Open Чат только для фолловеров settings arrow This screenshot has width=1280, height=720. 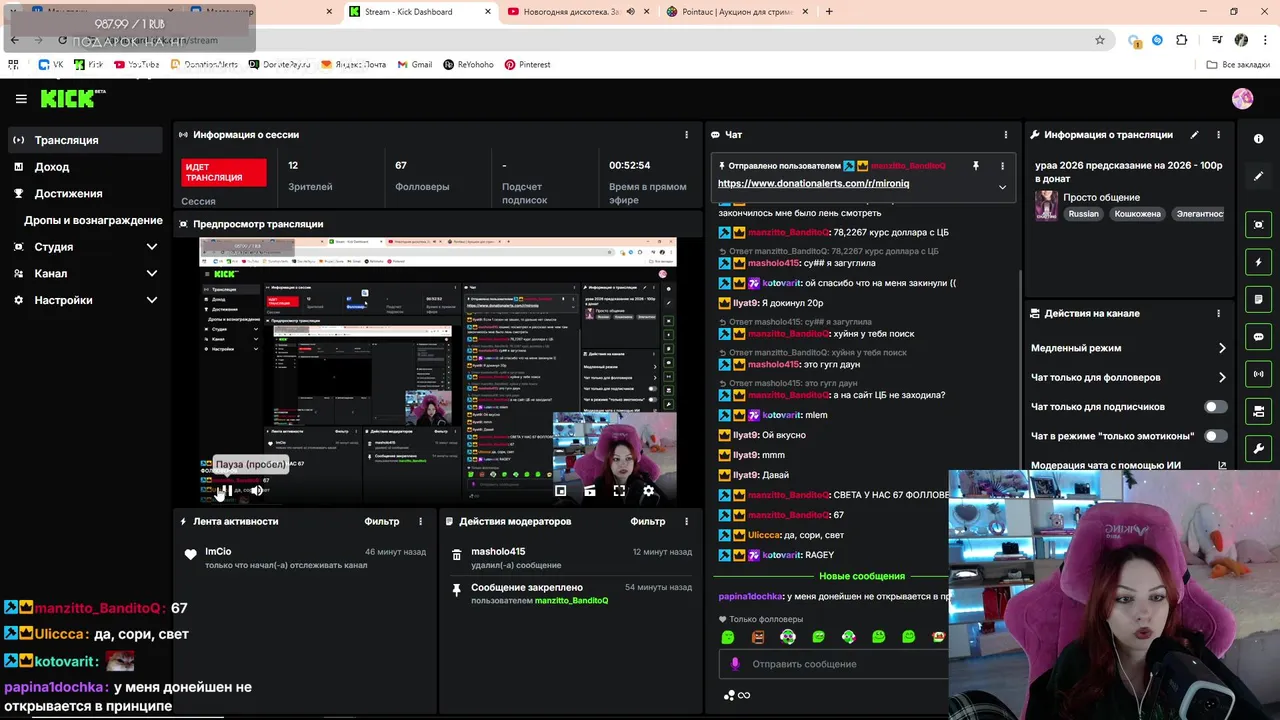click(1221, 377)
